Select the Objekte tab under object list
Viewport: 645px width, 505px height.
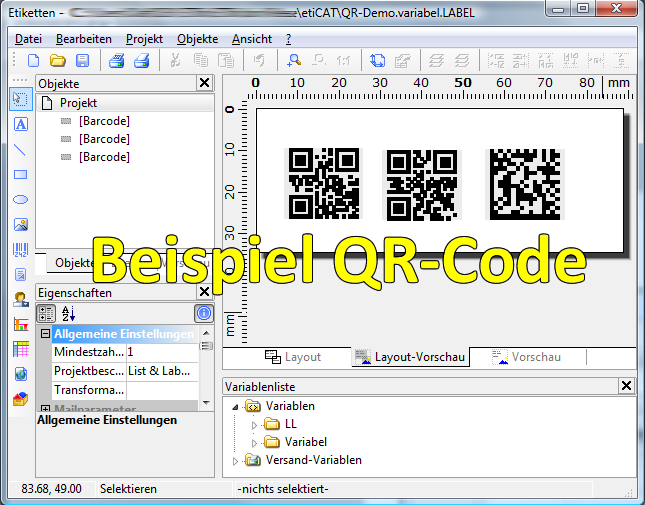[74, 263]
